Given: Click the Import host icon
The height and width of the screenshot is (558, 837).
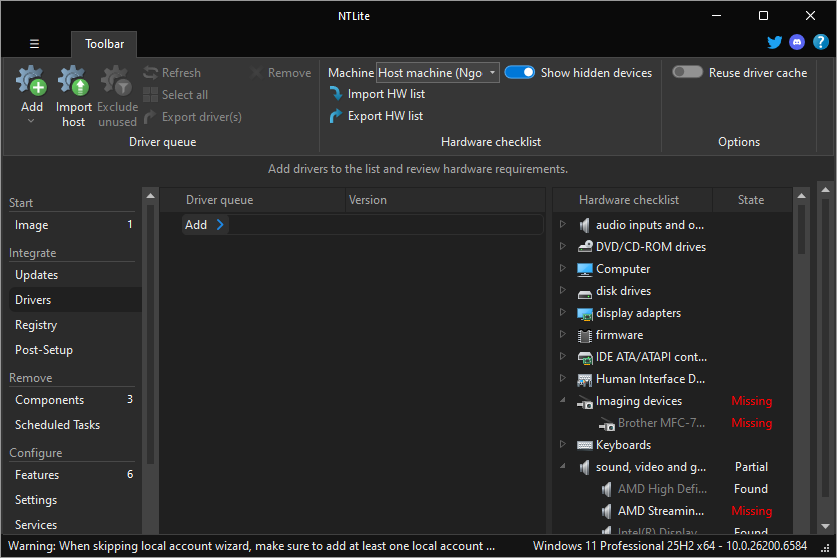Looking at the screenshot, I should (x=73, y=81).
